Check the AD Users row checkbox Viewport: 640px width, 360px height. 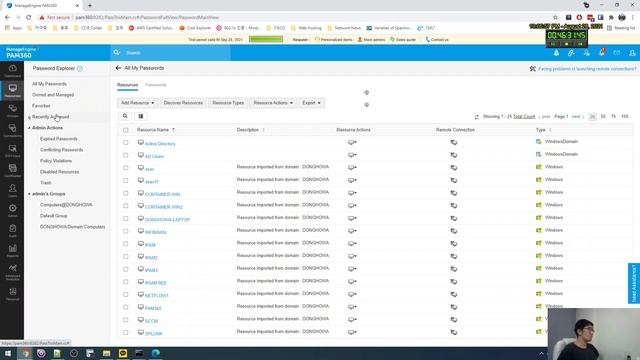(126, 155)
